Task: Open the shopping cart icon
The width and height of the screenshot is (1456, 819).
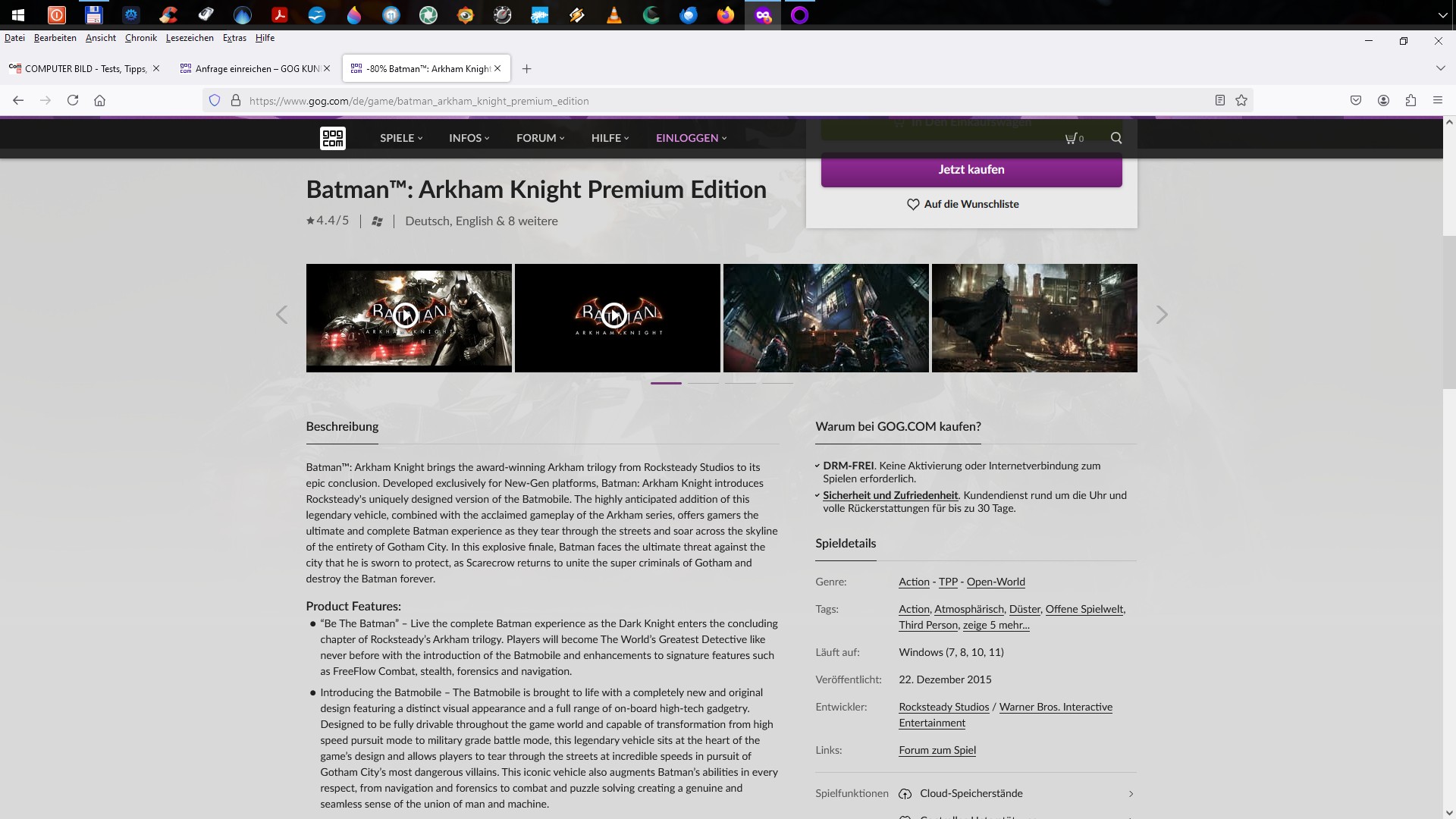Action: [x=1075, y=138]
